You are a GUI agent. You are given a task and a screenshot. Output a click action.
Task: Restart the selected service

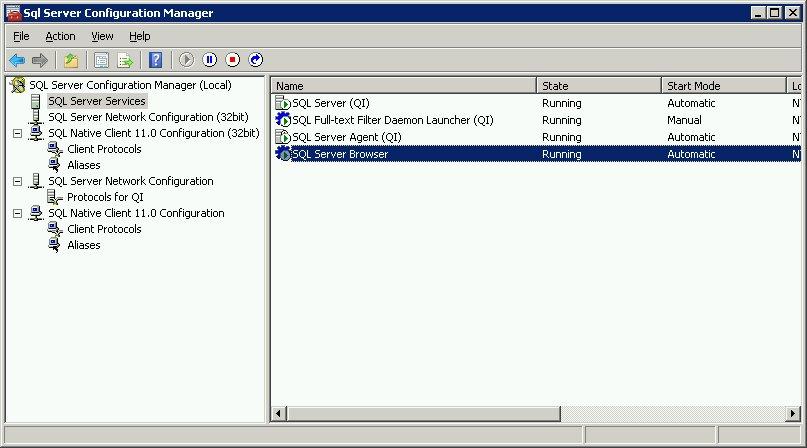tap(256, 61)
